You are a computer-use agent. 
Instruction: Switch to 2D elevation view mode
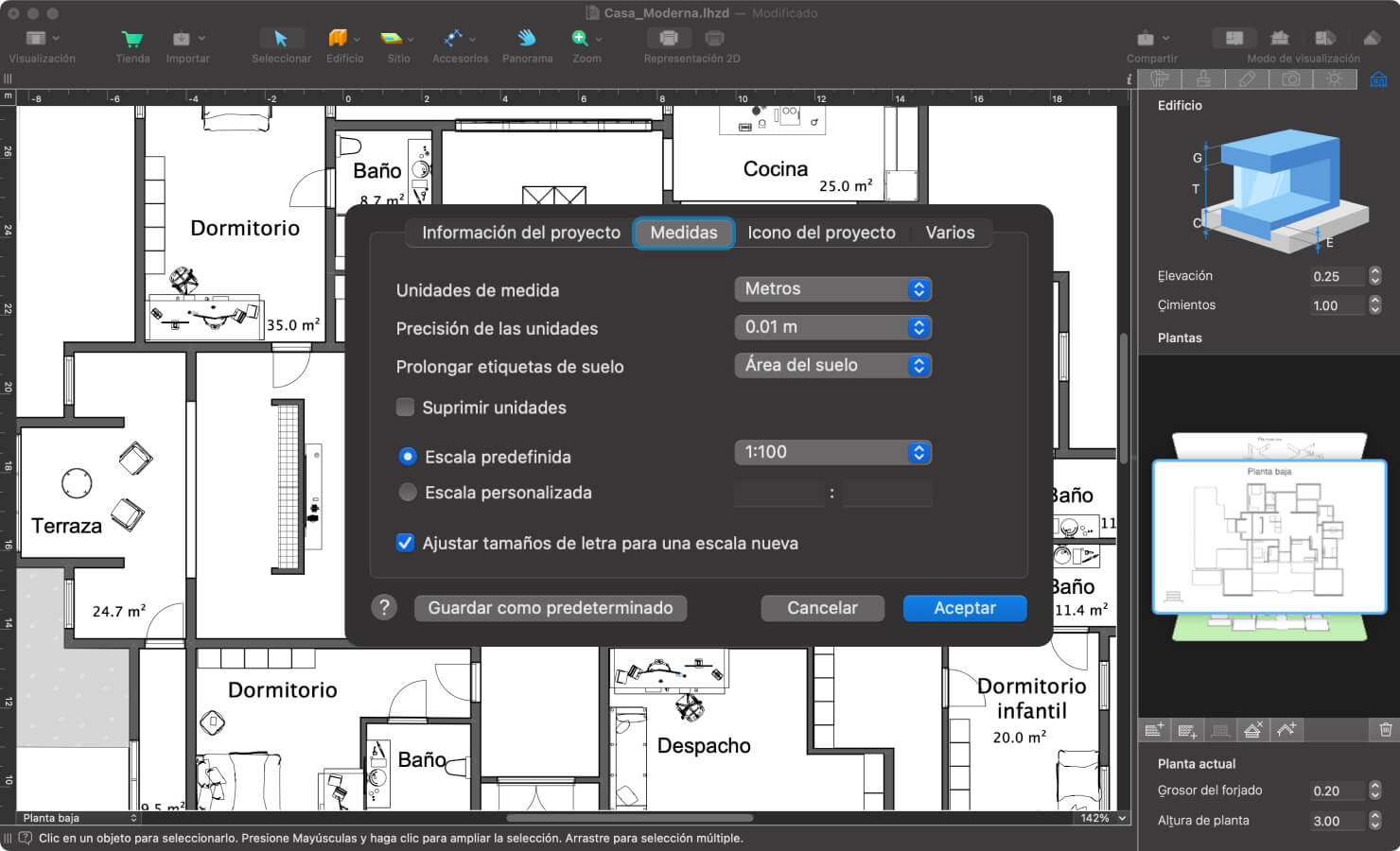coord(1280,39)
